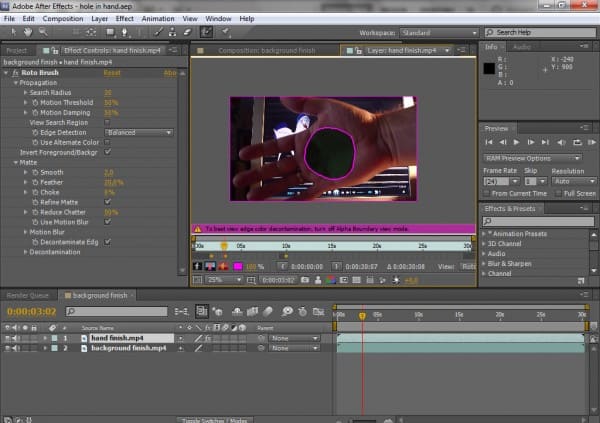Disable the Use Motion Blur checkbox
Screen dimensions: 600x423
point(107,221)
